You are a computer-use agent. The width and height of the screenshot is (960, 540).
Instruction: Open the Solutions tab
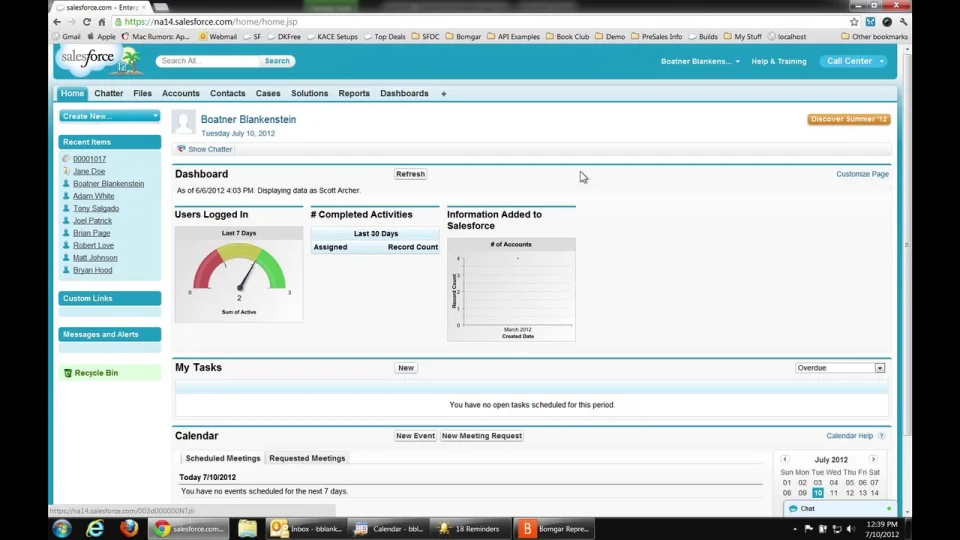pos(309,94)
